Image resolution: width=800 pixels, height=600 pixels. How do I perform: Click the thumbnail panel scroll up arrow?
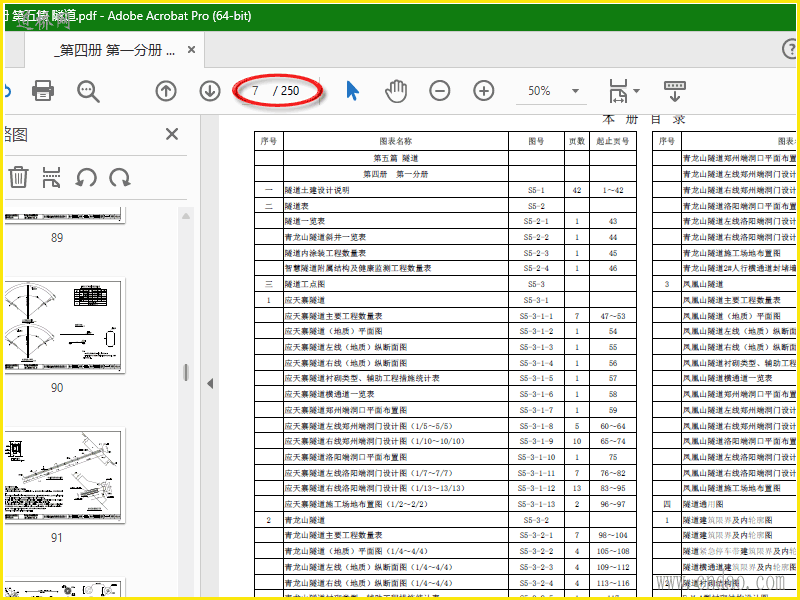click(x=186, y=216)
